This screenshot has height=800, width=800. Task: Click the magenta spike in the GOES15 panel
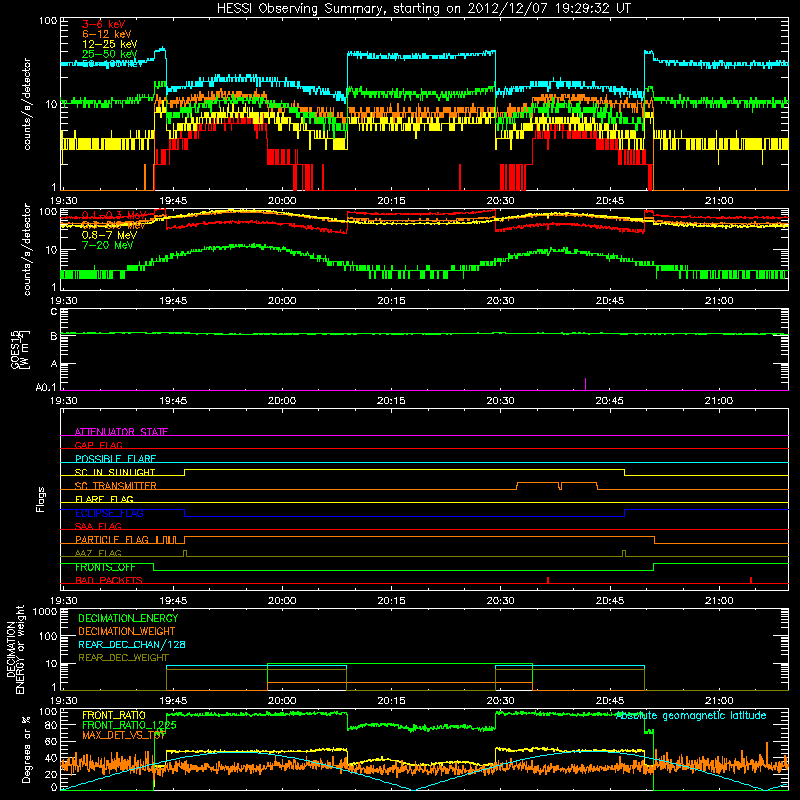[x=585, y=384]
